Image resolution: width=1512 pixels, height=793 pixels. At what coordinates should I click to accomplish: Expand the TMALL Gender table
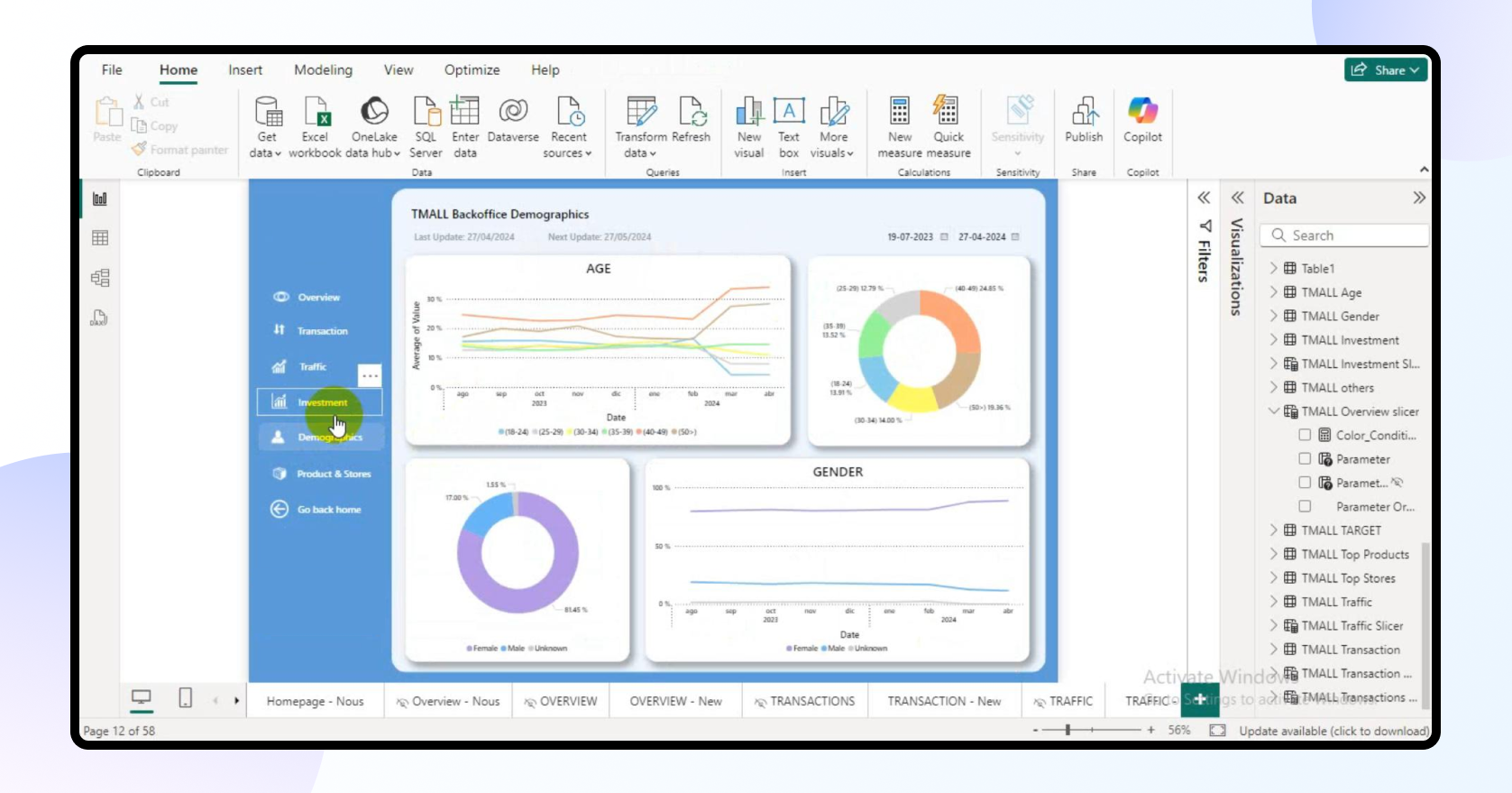pos(1273,316)
